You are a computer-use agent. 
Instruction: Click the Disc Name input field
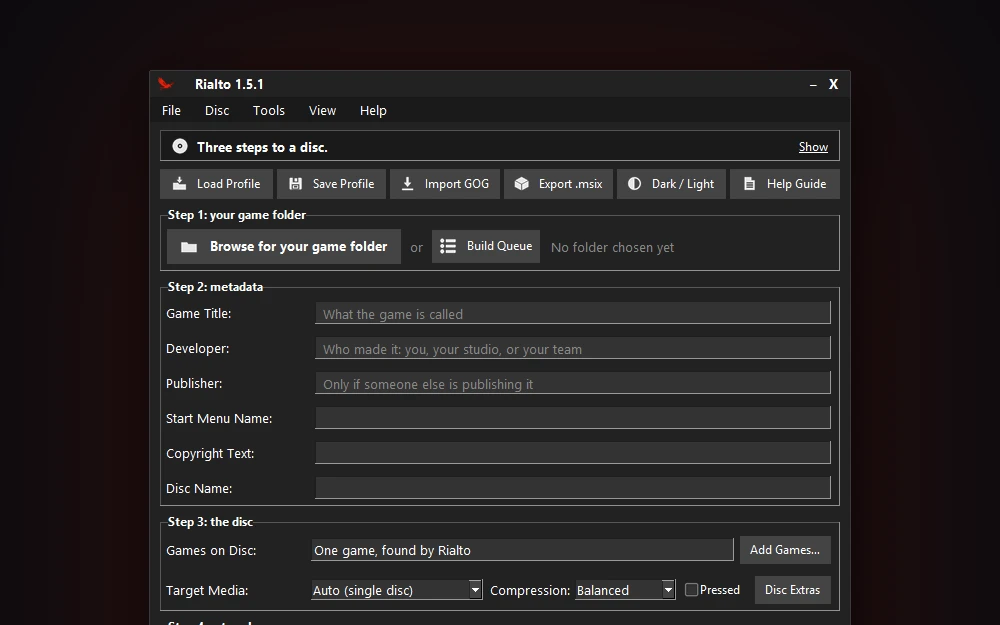573,488
